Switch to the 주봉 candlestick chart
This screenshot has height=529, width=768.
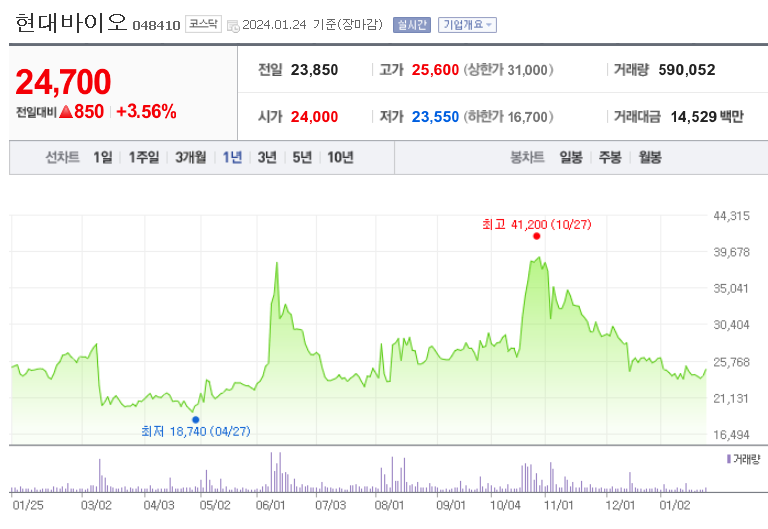click(610, 157)
